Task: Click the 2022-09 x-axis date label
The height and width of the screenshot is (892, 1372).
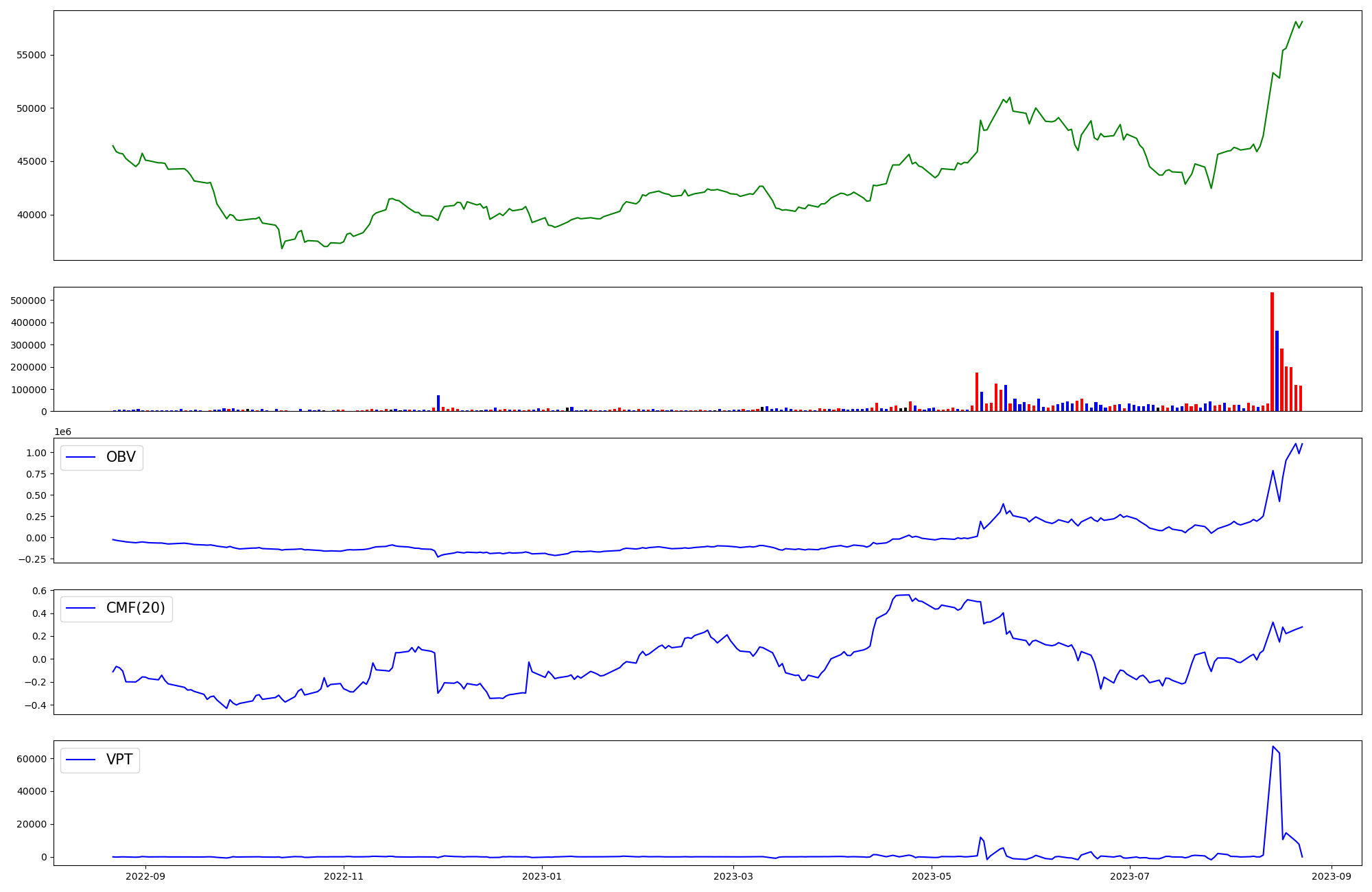Action: click(x=145, y=876)
